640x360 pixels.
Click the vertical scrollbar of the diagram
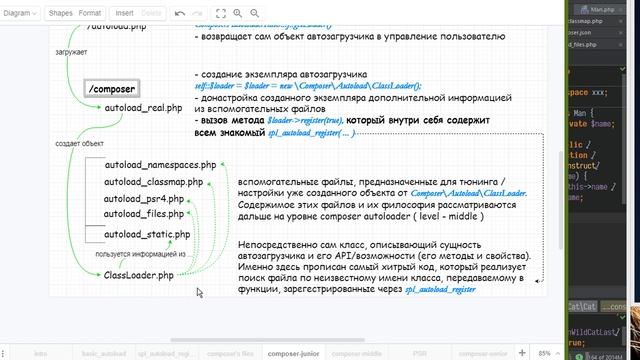tap(561, 200)
